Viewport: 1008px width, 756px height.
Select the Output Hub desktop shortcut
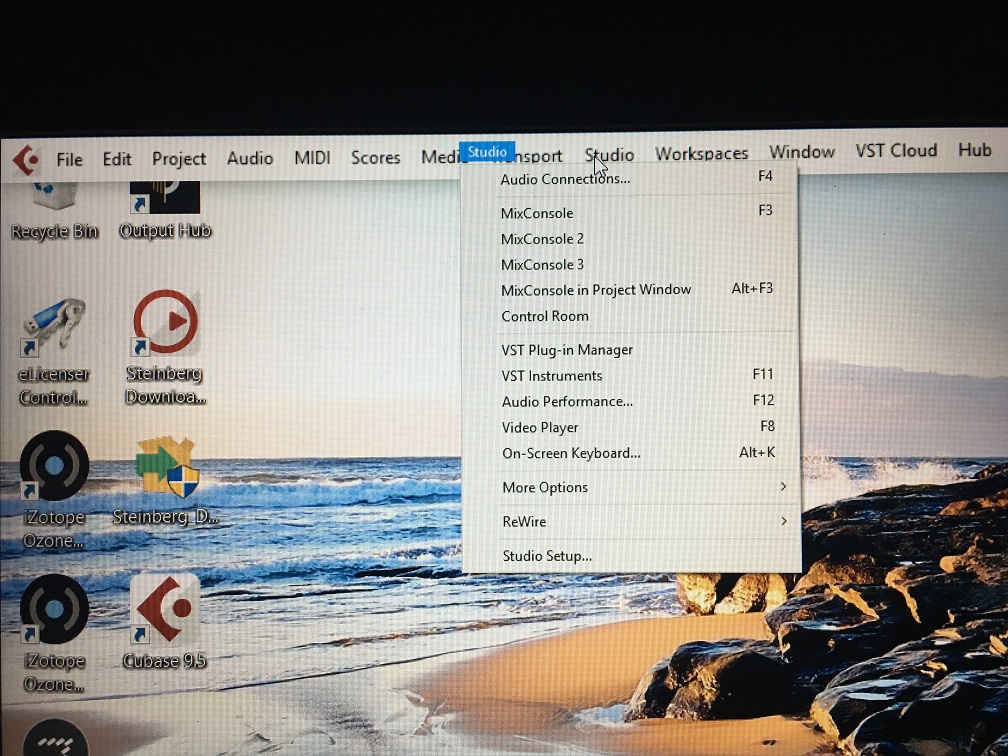coord(165,209)
